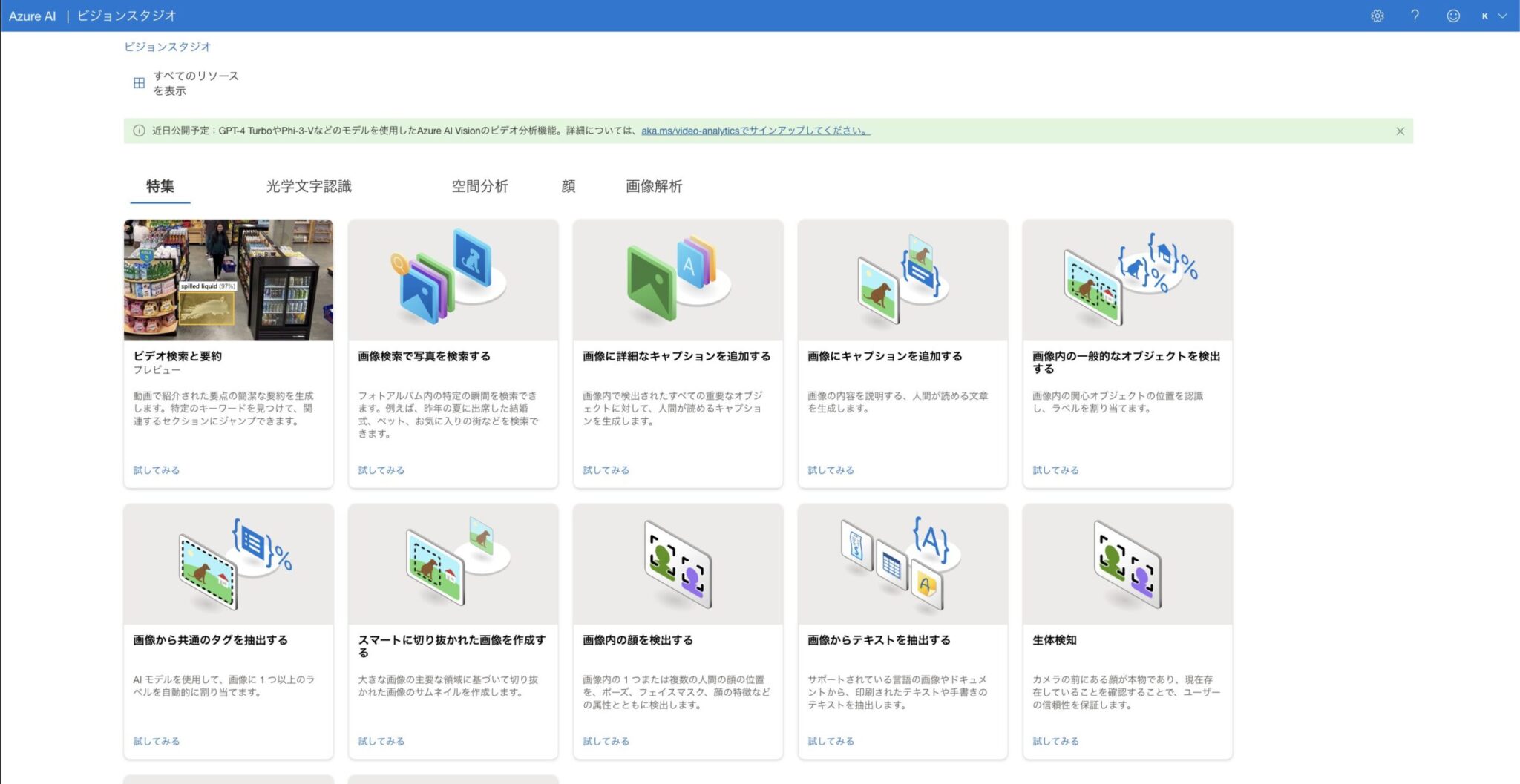Open the 画像解析 tab
Screen dimensions: 1520x784
[x=653, y=186]
